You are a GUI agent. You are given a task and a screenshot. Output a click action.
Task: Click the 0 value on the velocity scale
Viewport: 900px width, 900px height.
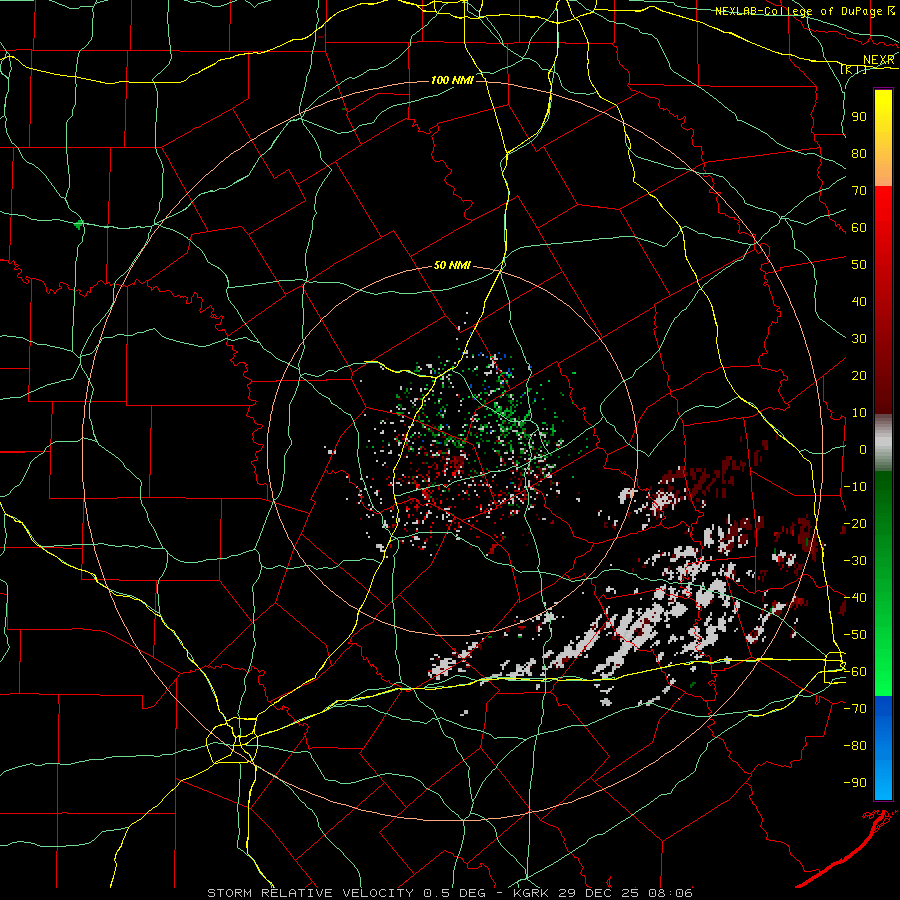tap(863, 449)
